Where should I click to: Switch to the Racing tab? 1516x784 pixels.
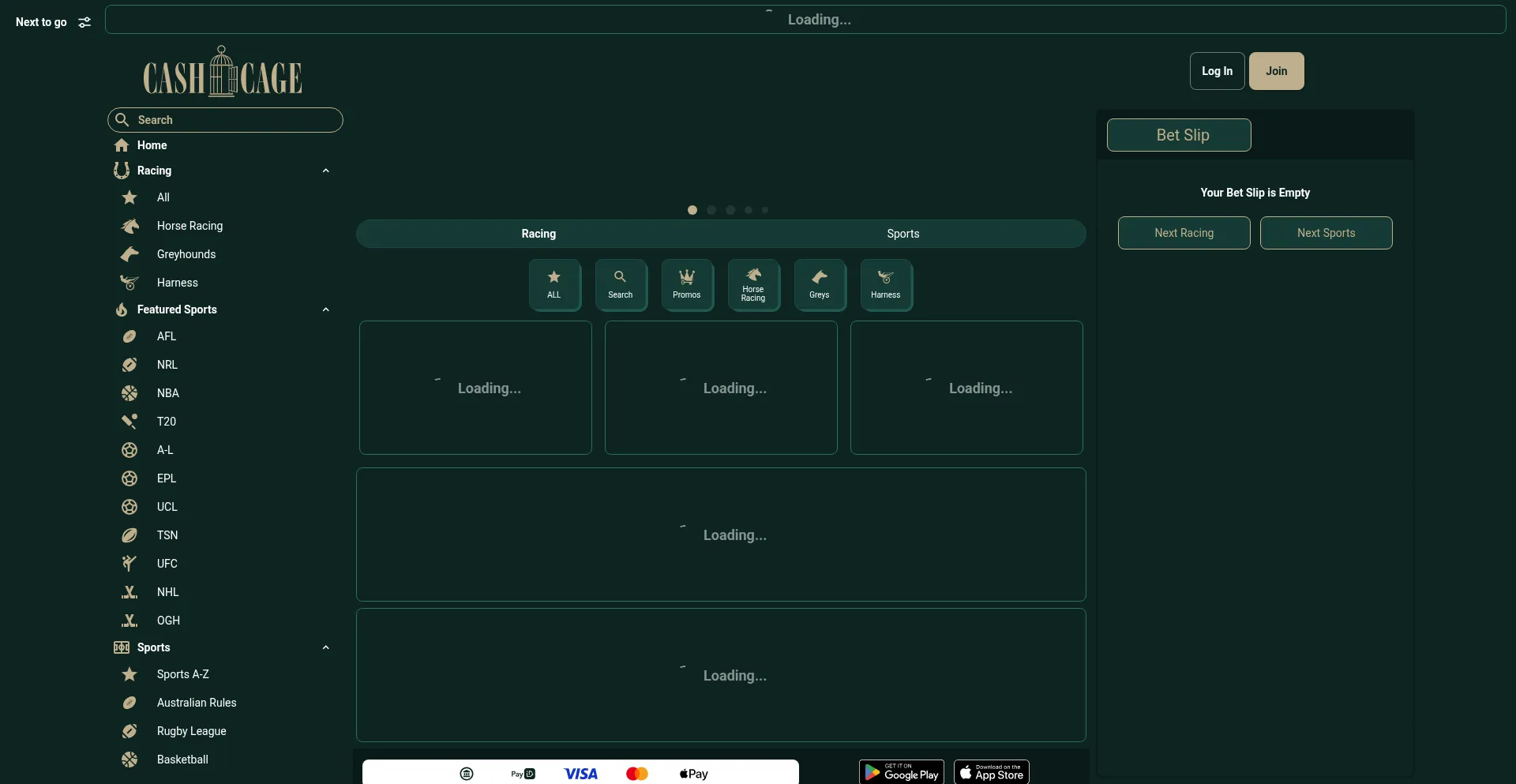point(538,234)
